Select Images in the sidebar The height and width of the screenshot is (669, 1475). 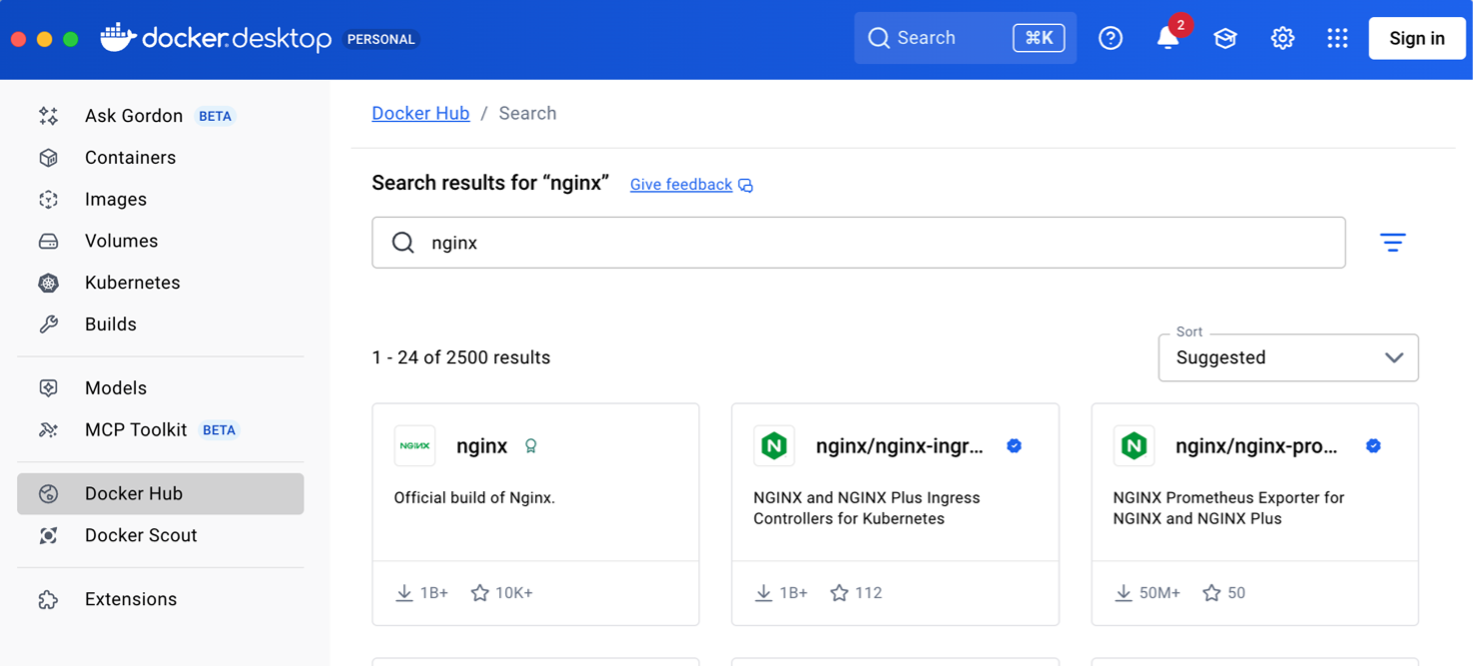tap(116, 200)
